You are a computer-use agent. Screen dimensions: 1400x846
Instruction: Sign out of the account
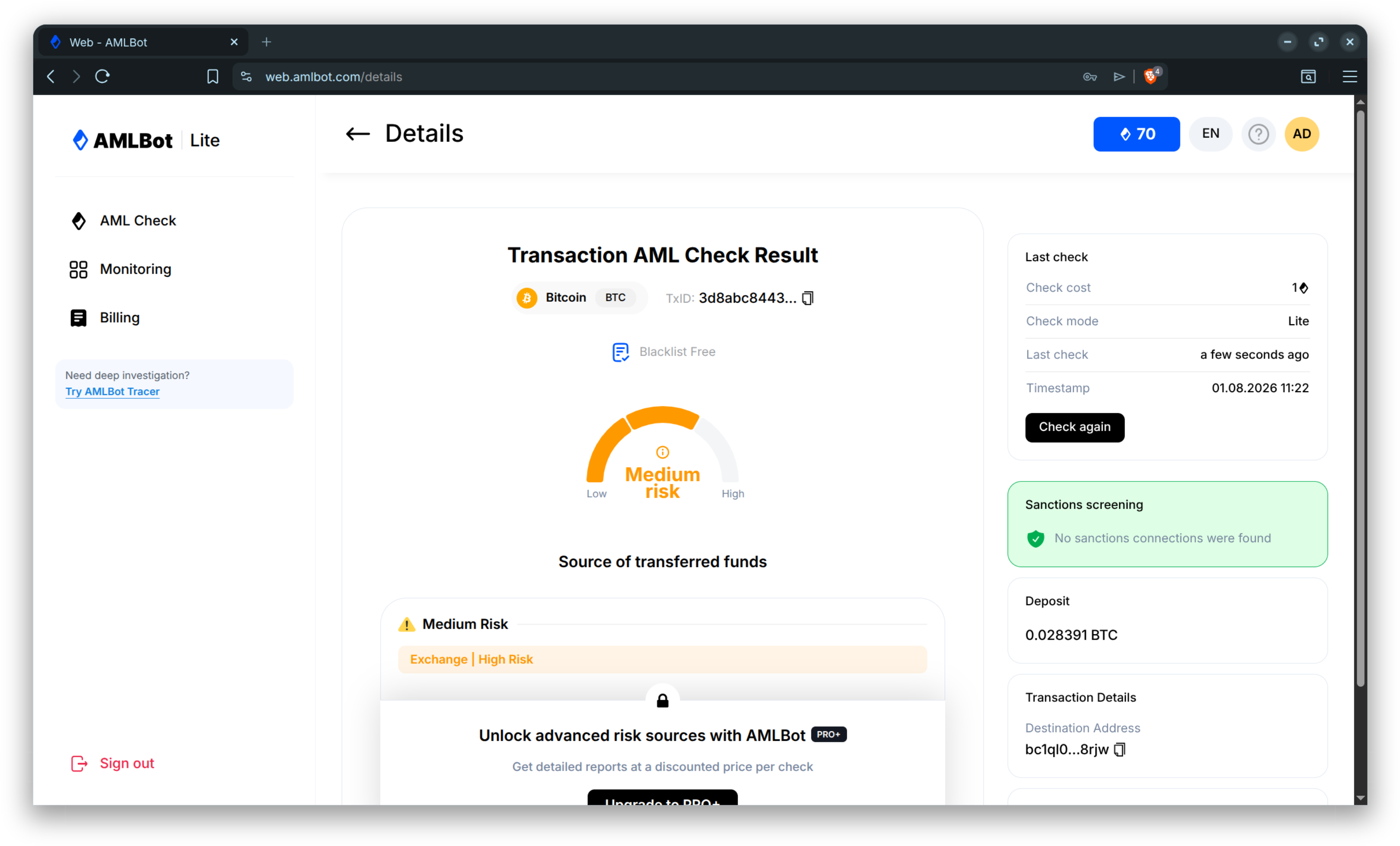[113, 764]
